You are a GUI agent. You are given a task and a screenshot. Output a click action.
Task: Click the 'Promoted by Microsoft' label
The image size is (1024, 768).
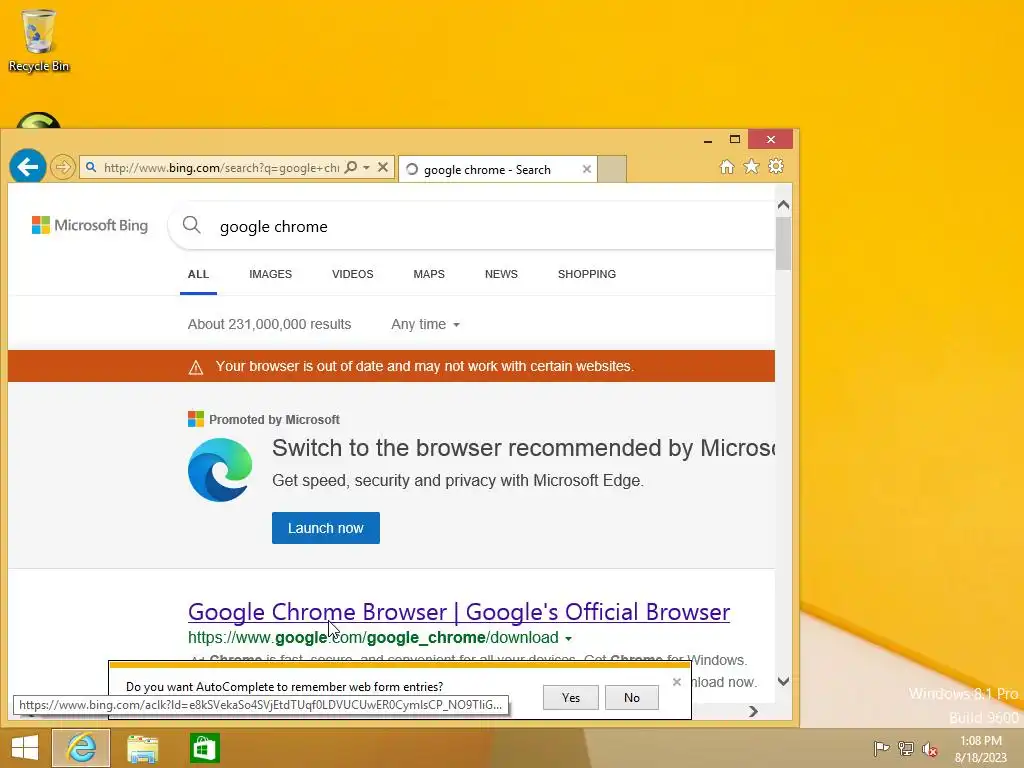click(x=274, y=420)
